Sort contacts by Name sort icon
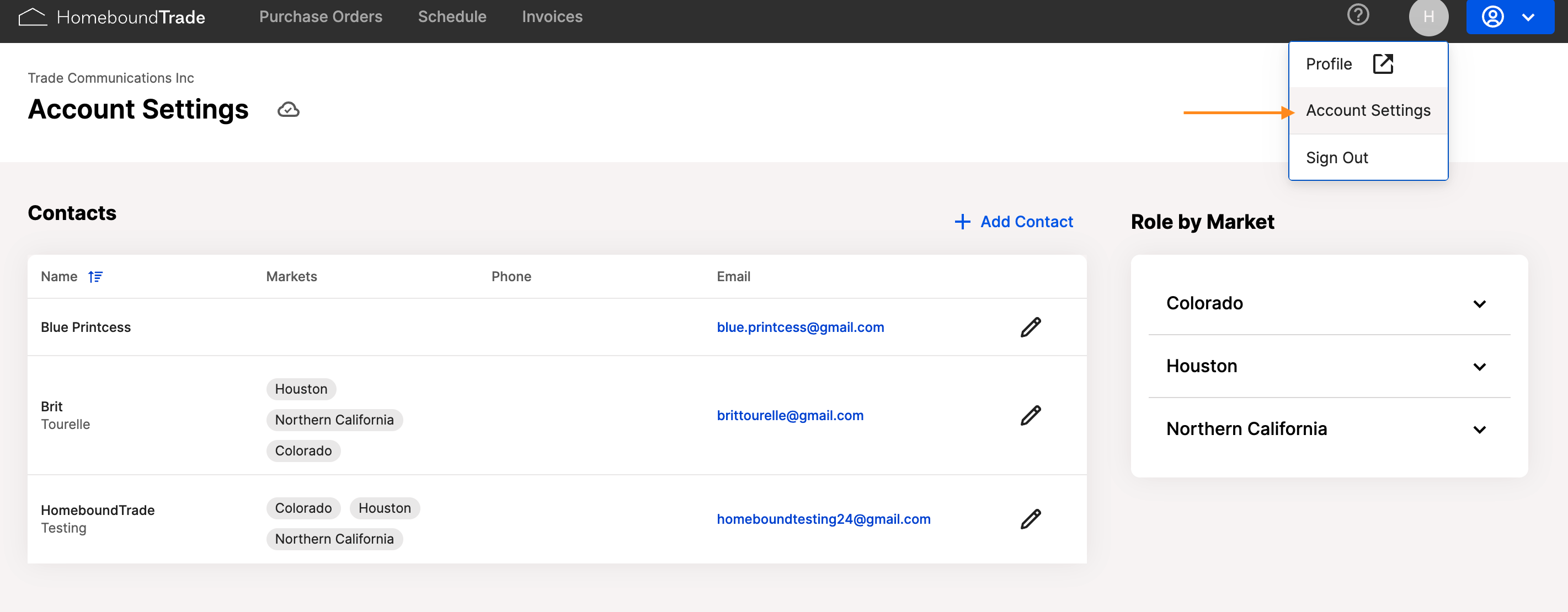 pos(95,277)
